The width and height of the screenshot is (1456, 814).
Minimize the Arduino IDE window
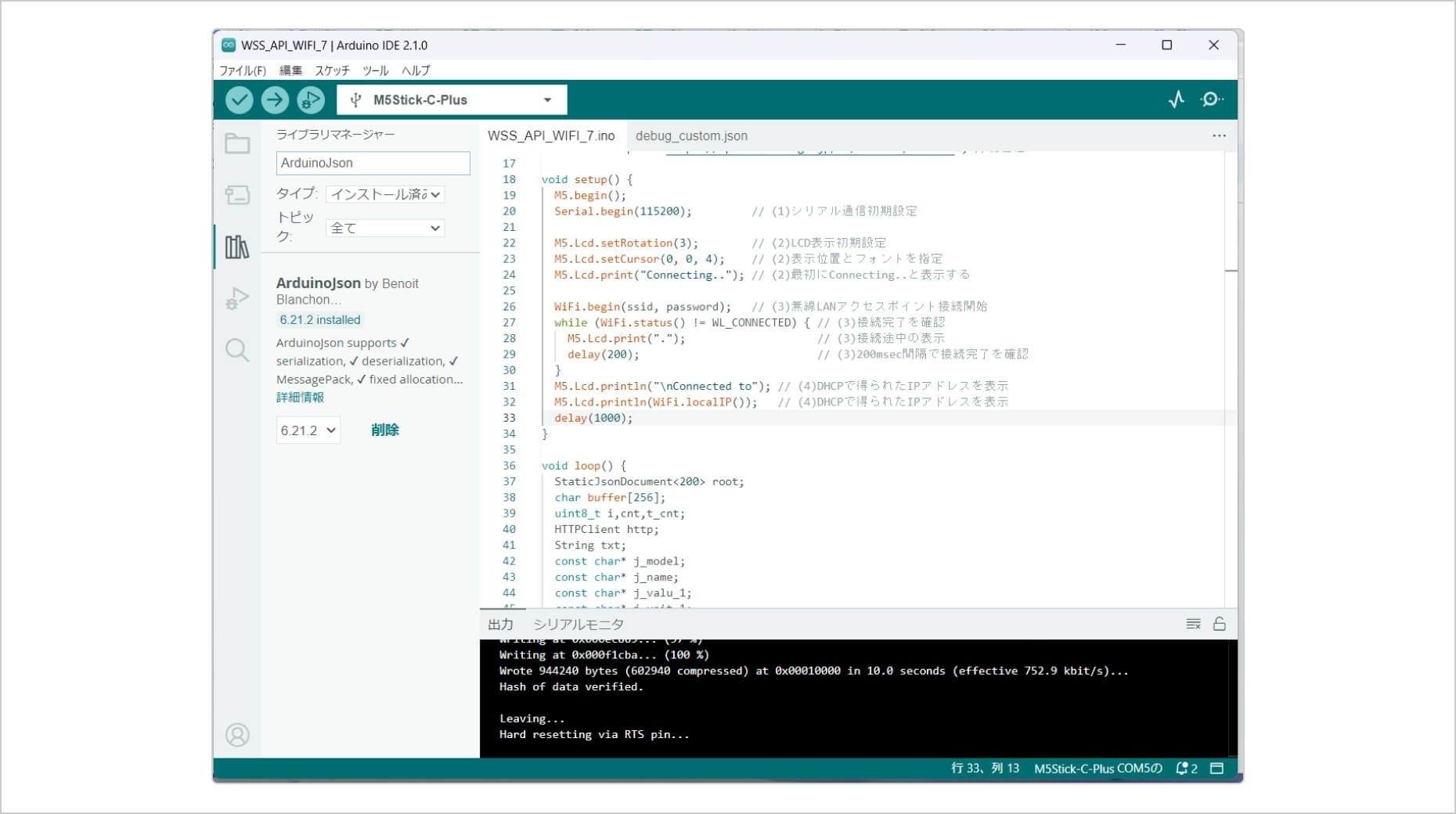tap(1120, 45)
